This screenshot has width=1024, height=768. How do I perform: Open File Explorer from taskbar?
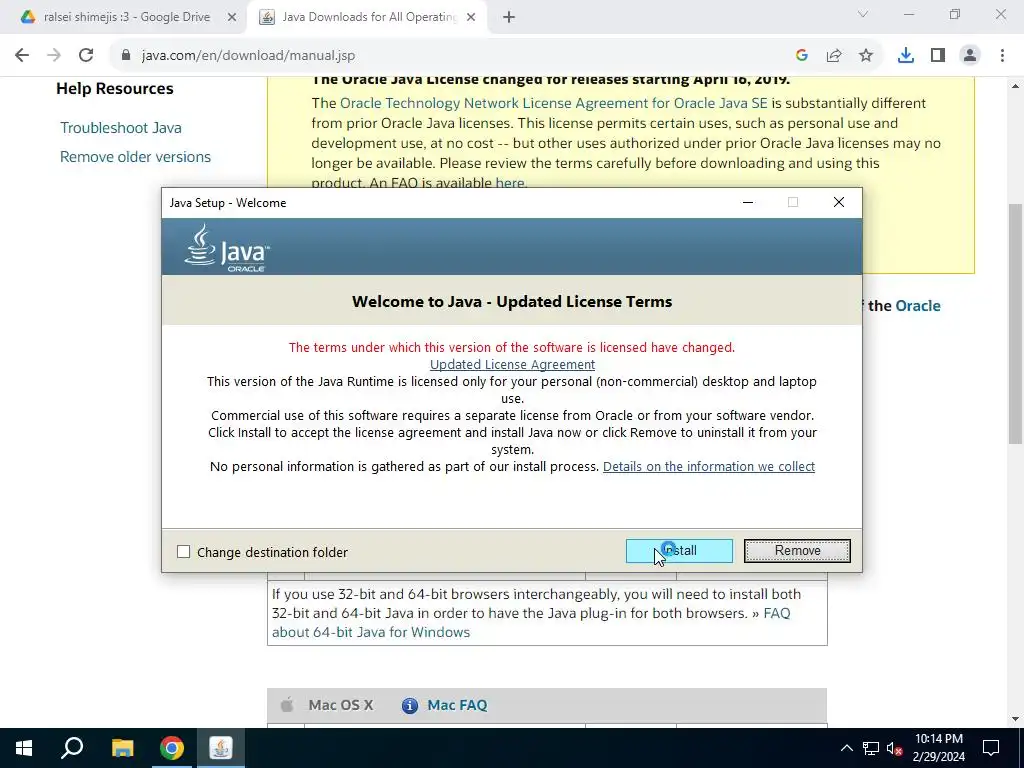point(122,748)
